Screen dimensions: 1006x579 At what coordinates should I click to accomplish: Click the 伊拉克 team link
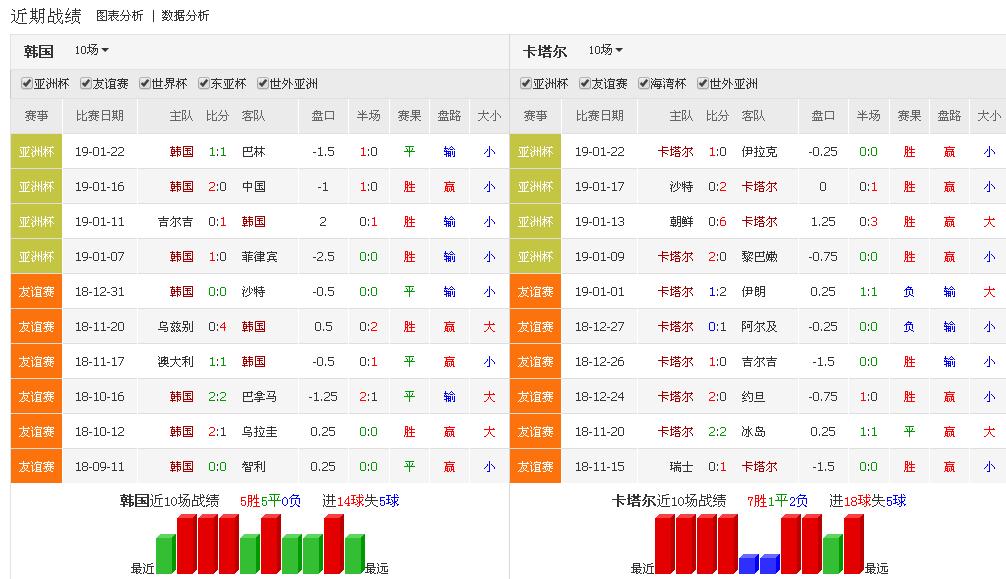759,152
